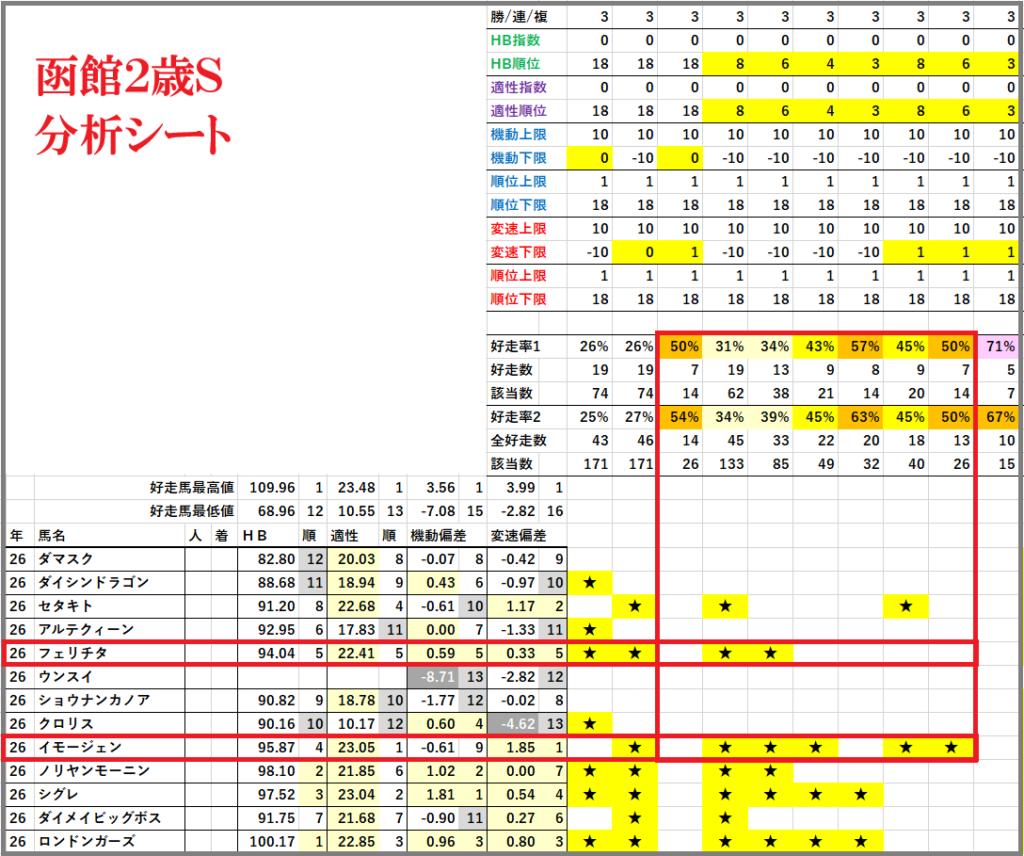Select horse name ダイシンドラゴン
The image size is (1024, 856).
pyautogui.click(x=93, y=582)
